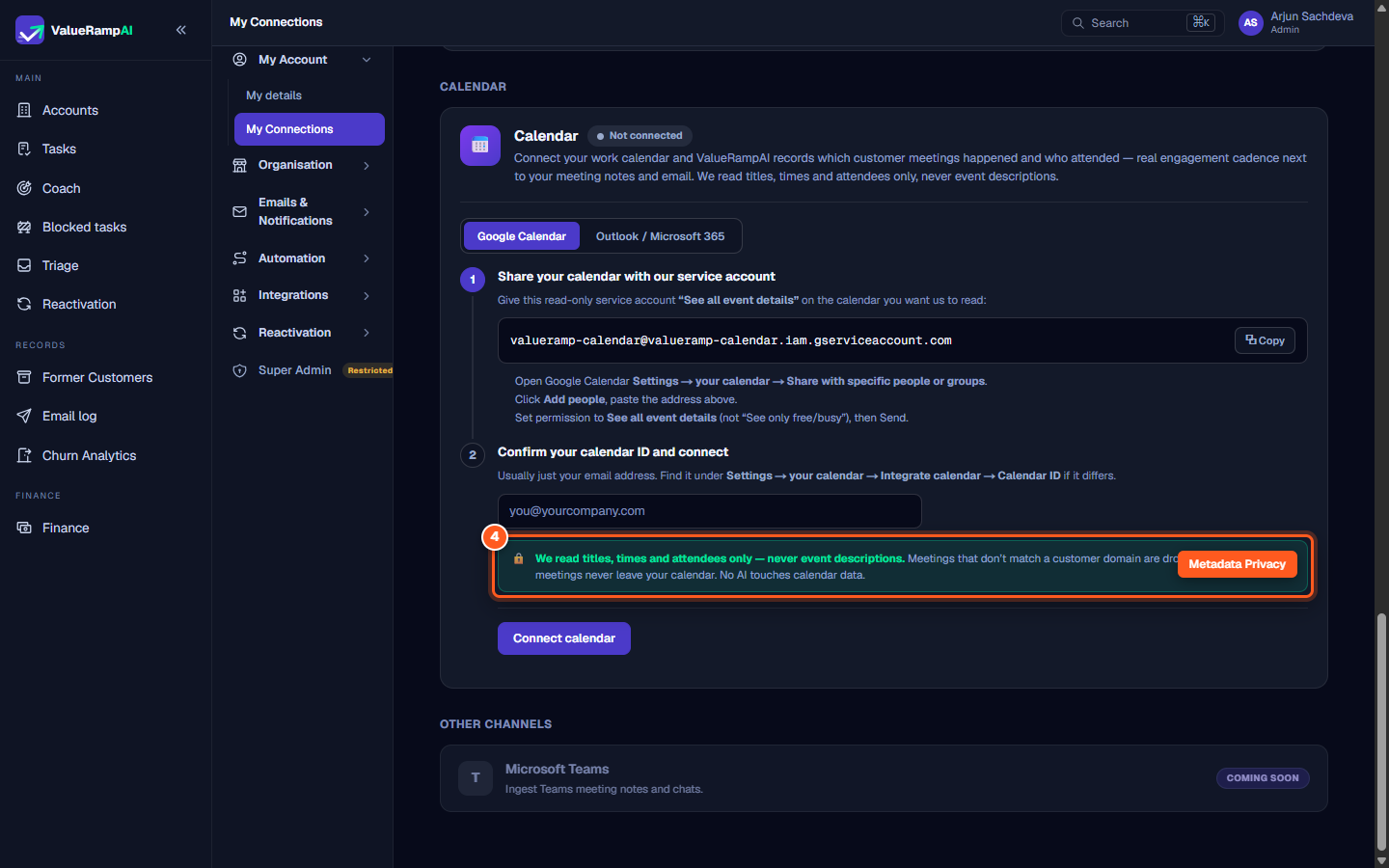1389x868 pixels.
Task: Click the Automation workflow icon
Action: tap(239, 258)
